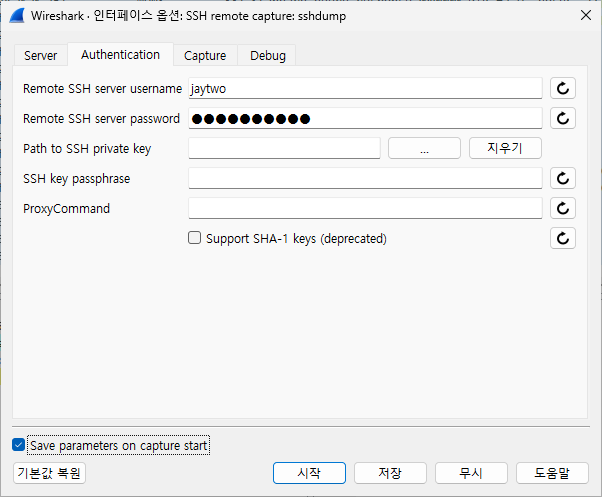Click the Wireshark fin icon in title bar
The image size is (602, 497).
(x=17, y=16)
